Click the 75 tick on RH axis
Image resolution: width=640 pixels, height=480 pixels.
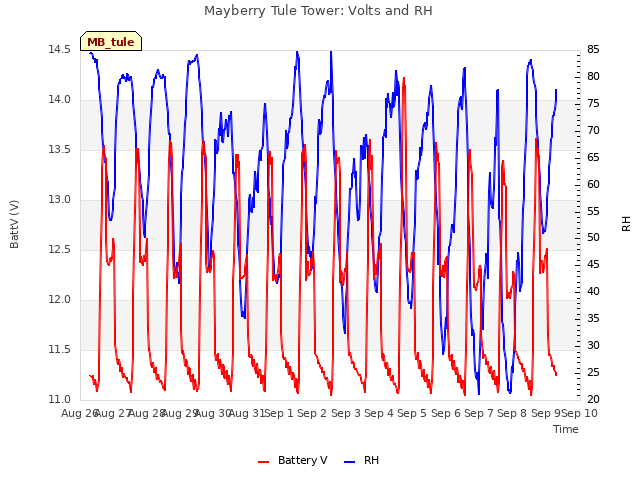593,103
